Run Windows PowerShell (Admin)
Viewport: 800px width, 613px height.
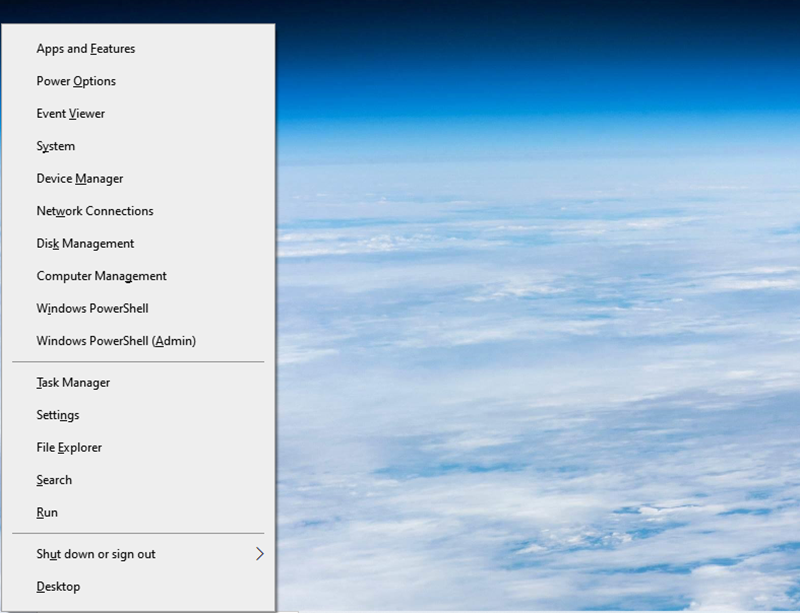116,341
